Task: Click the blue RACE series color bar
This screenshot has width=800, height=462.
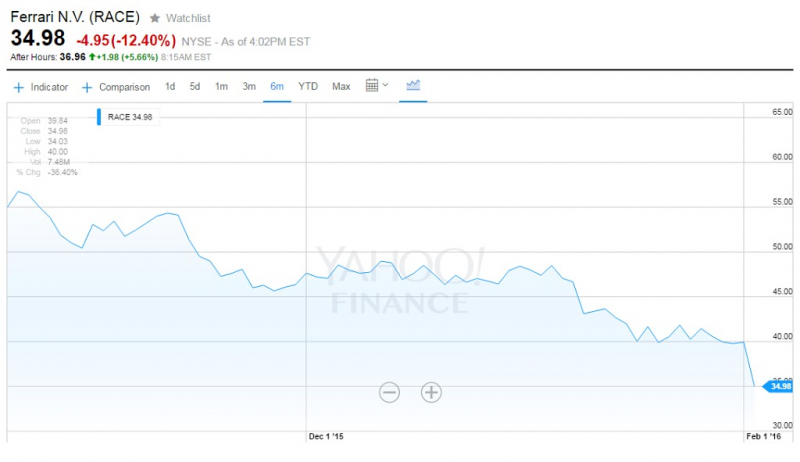Action: [x=99, y=117]
